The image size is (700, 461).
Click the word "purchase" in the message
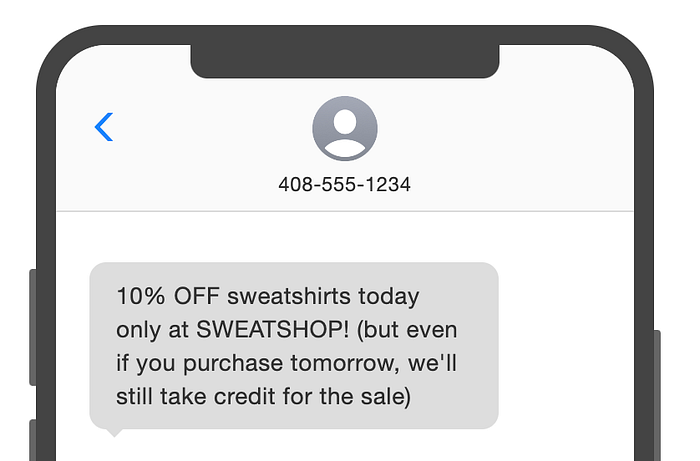(233, 364)
